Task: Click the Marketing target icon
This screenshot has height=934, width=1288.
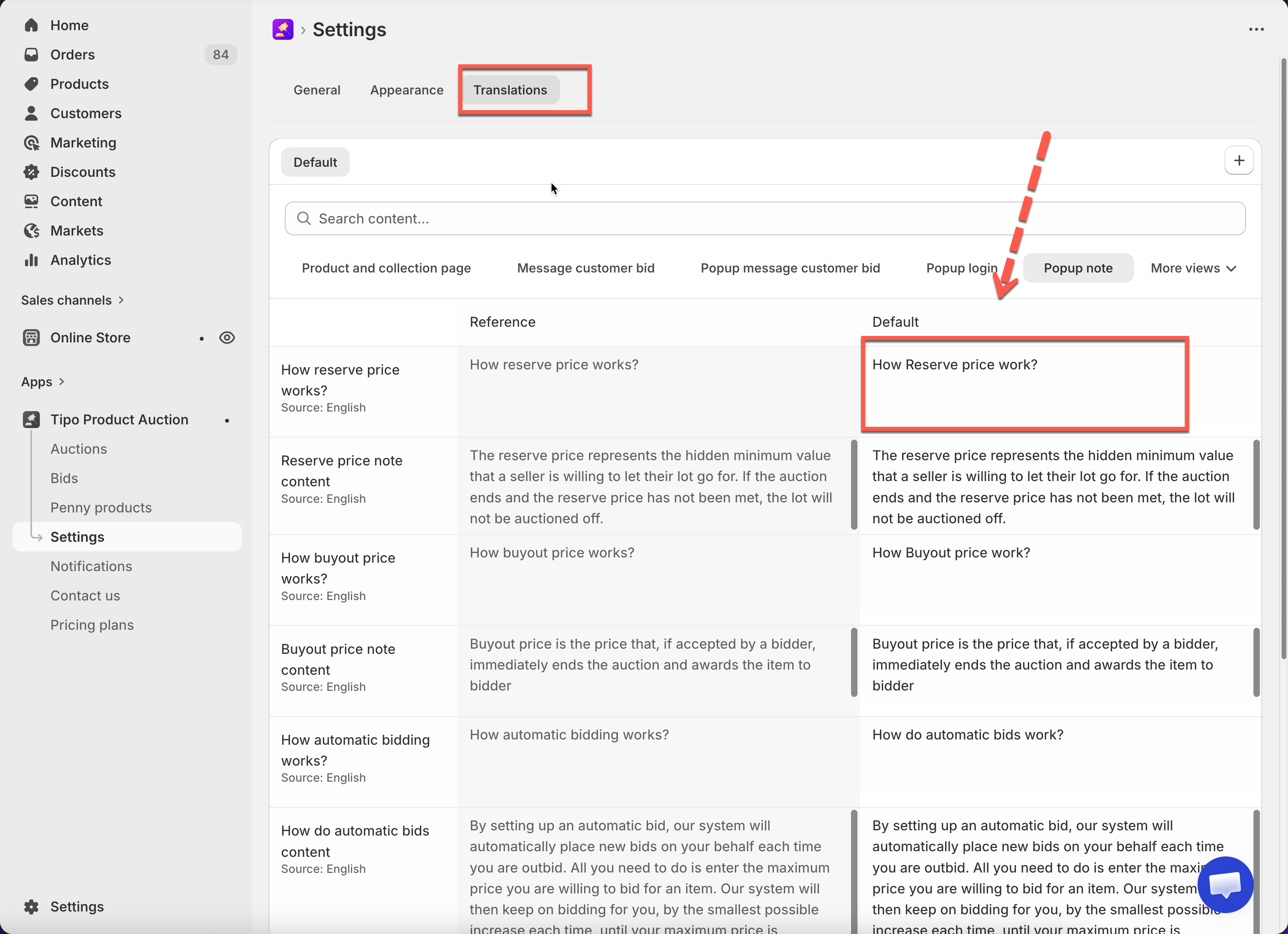Action: tap(31, 143)
